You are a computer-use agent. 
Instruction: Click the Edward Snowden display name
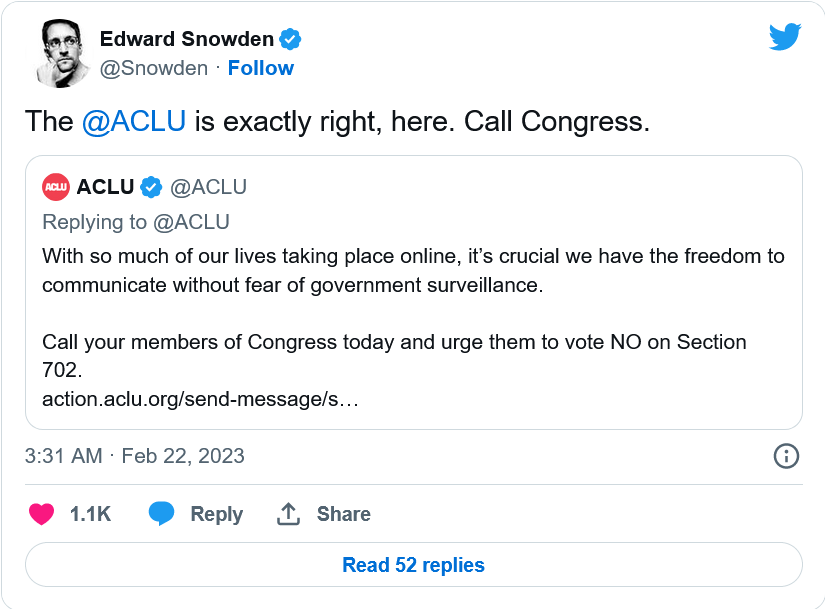[186, 39]
